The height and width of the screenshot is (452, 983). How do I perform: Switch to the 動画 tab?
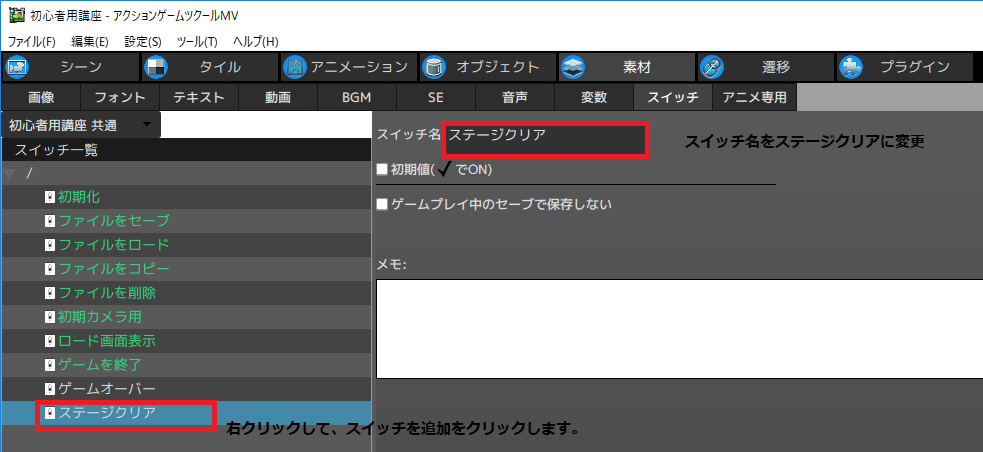click(x=278, y=98)
